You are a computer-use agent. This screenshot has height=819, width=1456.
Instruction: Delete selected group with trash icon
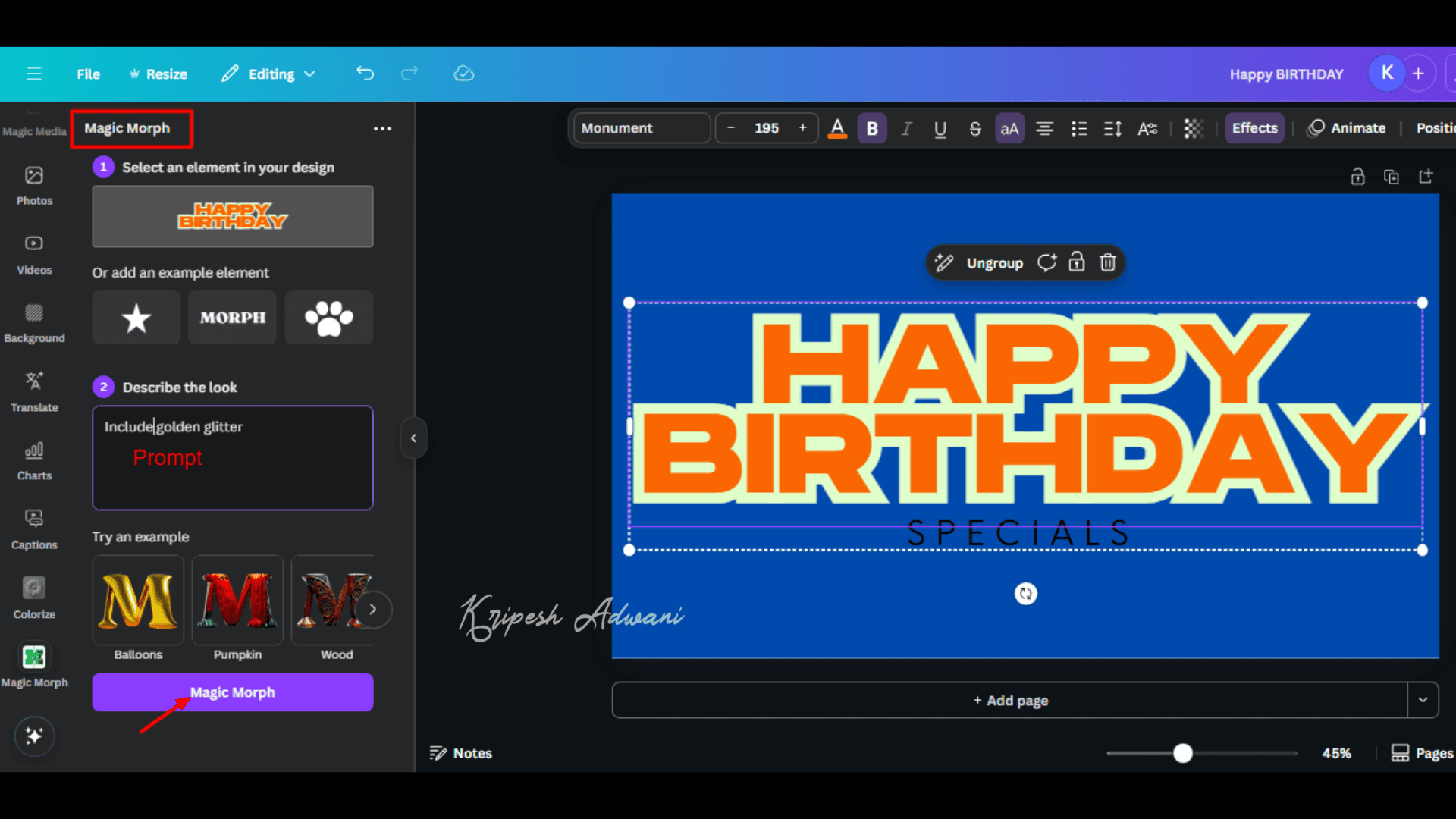(1108, 262)
